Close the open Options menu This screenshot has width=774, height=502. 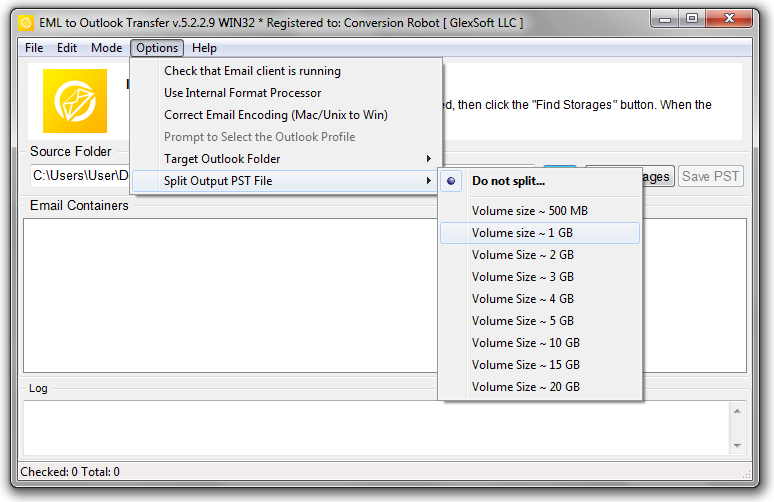pyautogui.click(x=157, y=48)
